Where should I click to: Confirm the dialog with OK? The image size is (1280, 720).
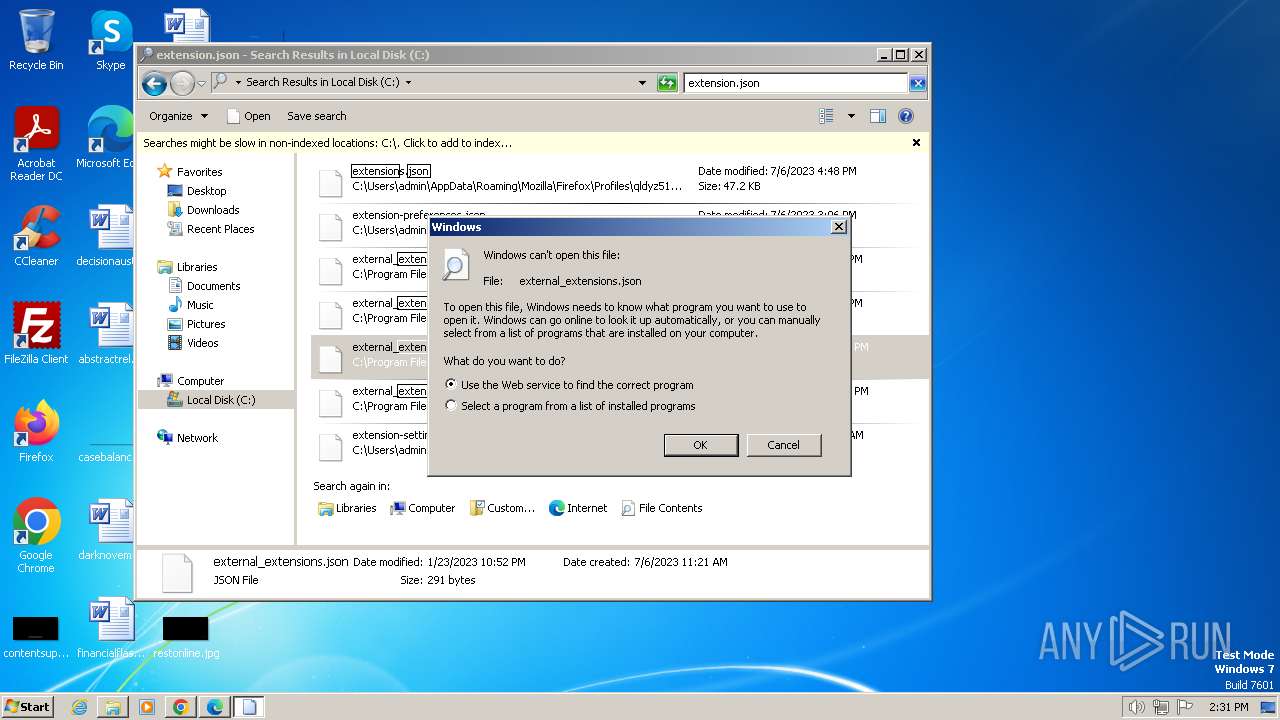pos(701,445)
